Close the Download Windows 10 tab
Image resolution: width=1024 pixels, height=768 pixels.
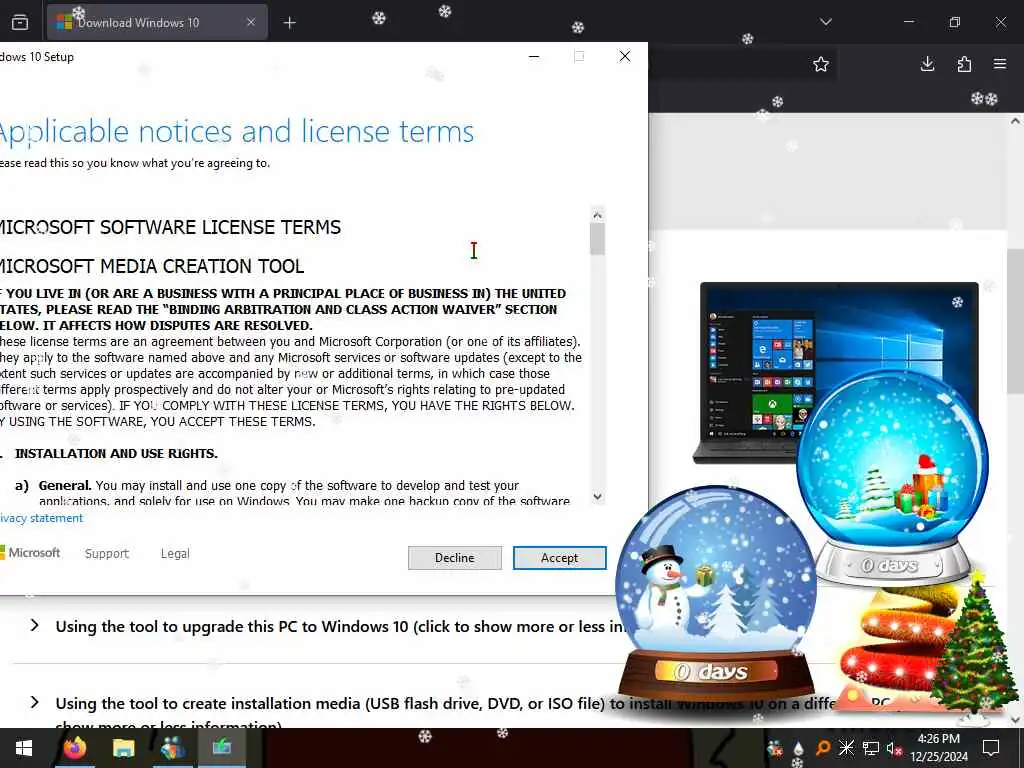251,22
